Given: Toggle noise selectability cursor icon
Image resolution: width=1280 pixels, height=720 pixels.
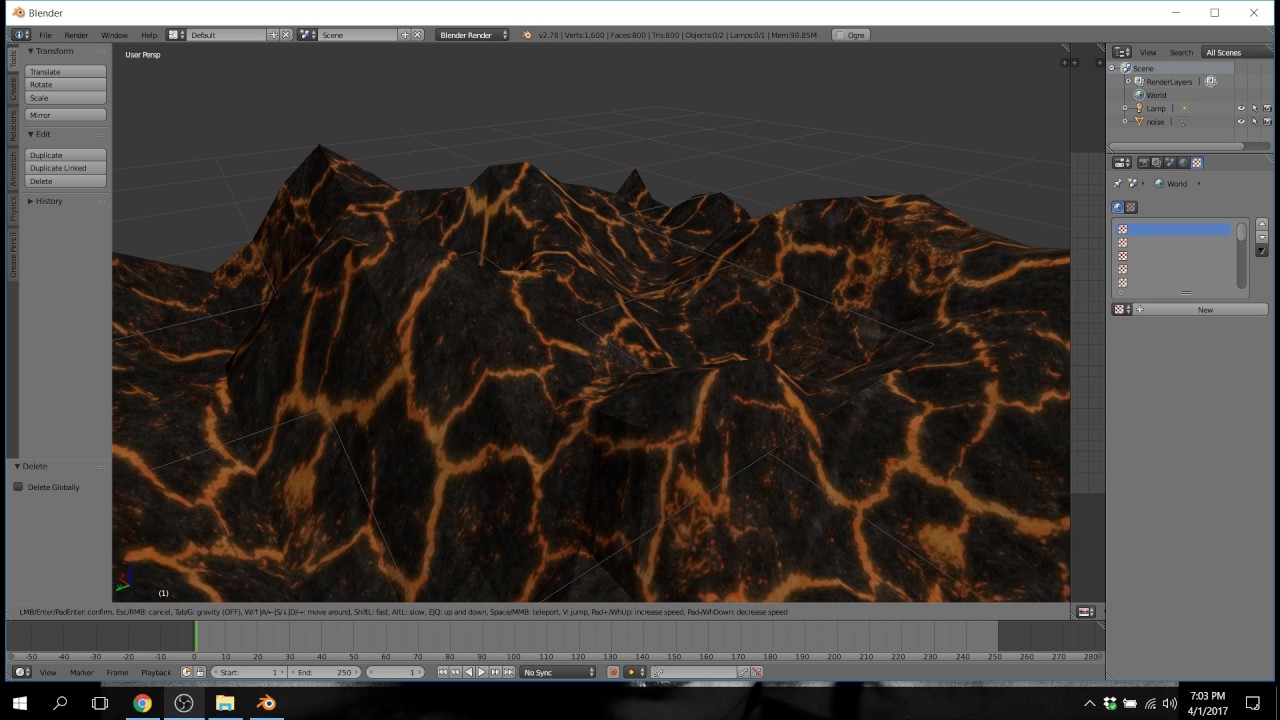Looking at the screenshot, I should (x=1255, y=122).
